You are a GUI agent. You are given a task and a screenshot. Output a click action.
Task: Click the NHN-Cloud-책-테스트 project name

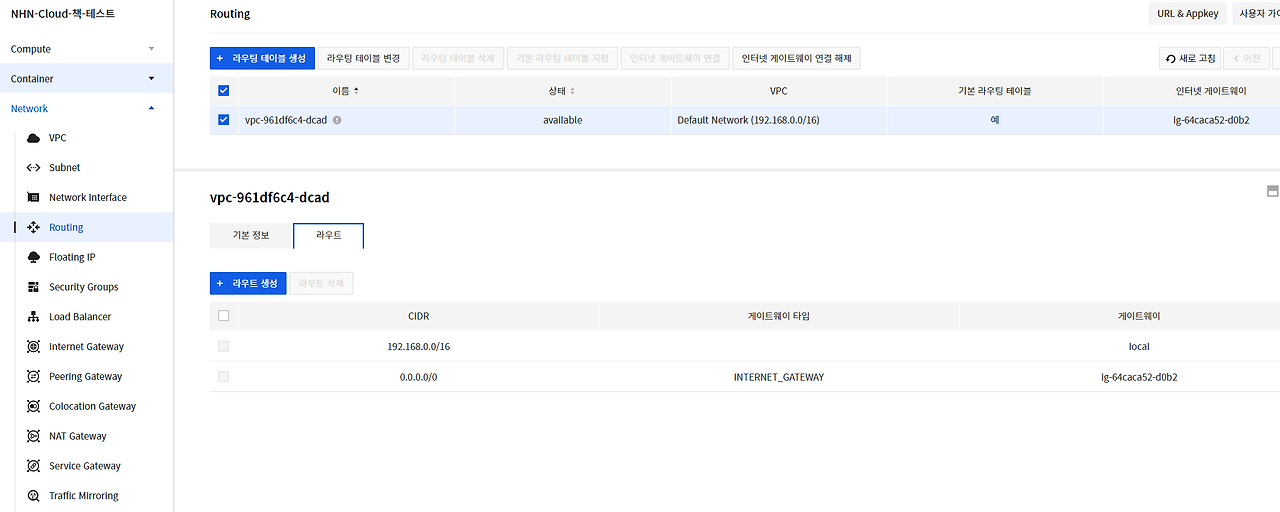[62, 14]
